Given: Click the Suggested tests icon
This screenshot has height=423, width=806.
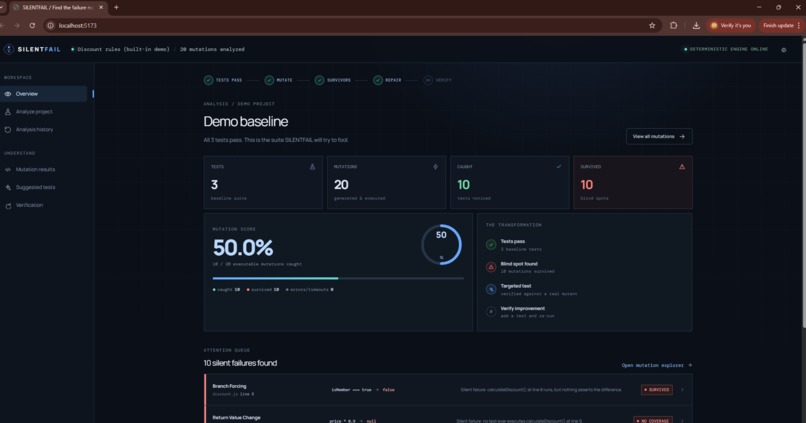Looking at the screenshot, I should [8, 187].
